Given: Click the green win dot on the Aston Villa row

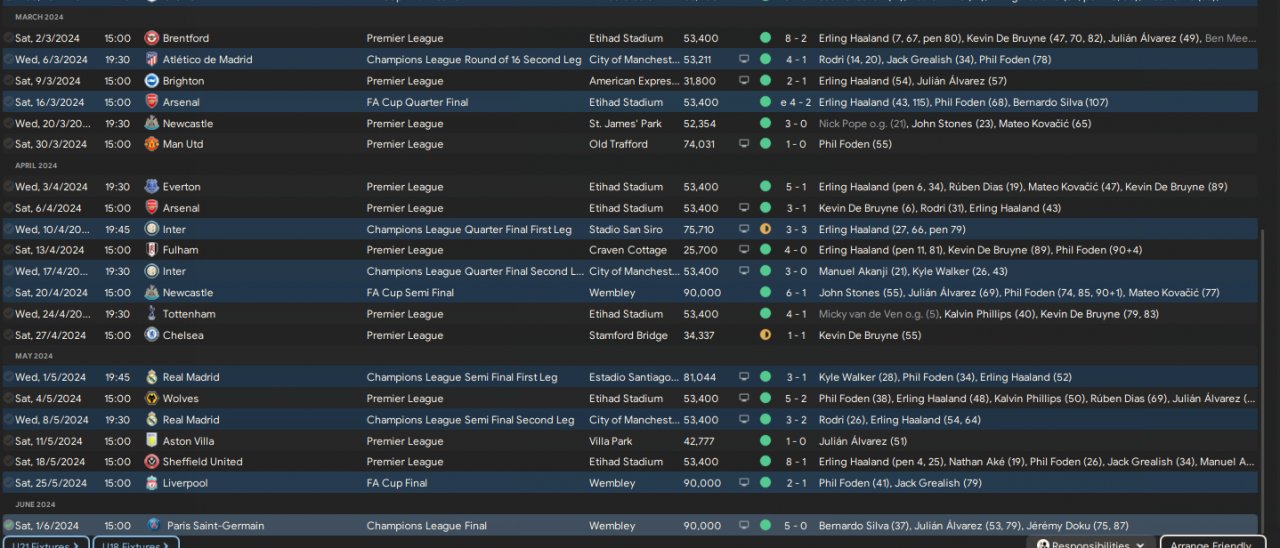Looking at the screenshot, I should [x=765, y=441].
